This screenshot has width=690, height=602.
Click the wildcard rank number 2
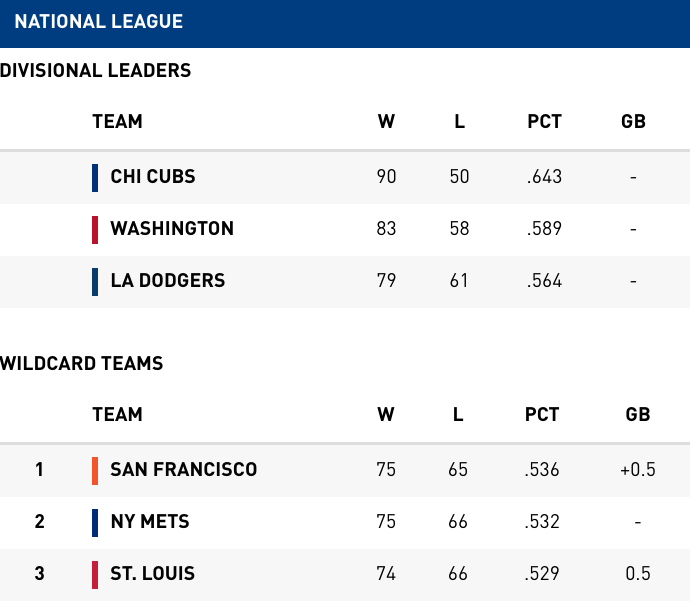pos(40,521)
